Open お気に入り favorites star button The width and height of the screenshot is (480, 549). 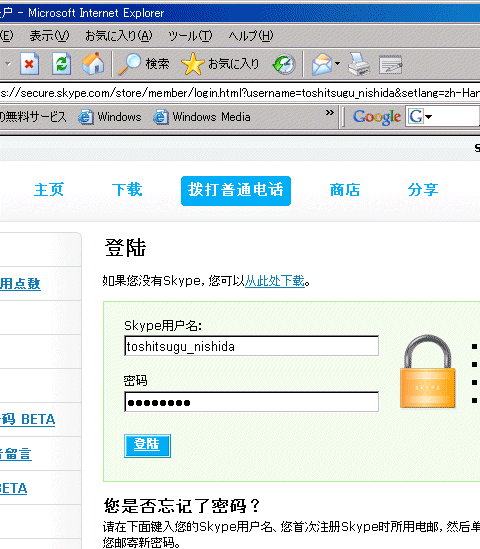220,64
